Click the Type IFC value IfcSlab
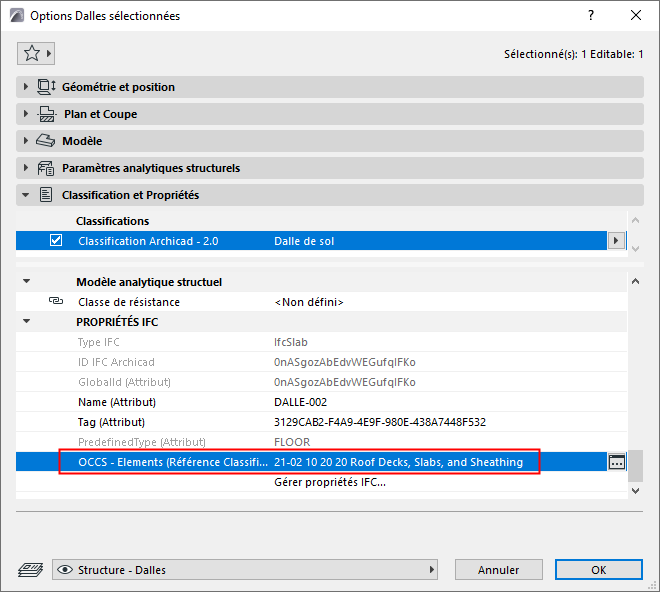The height and width of the screenshot is (592, 660). coord(290,342)
